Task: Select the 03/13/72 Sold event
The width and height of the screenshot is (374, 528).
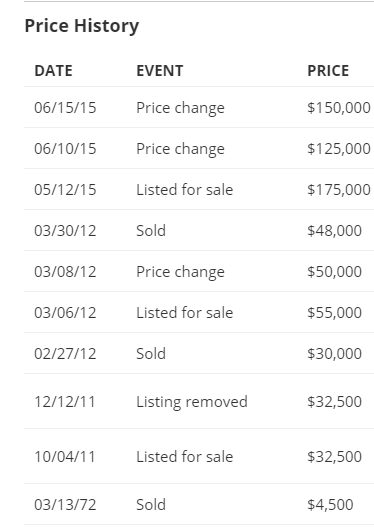Action: tap(151, 505)
